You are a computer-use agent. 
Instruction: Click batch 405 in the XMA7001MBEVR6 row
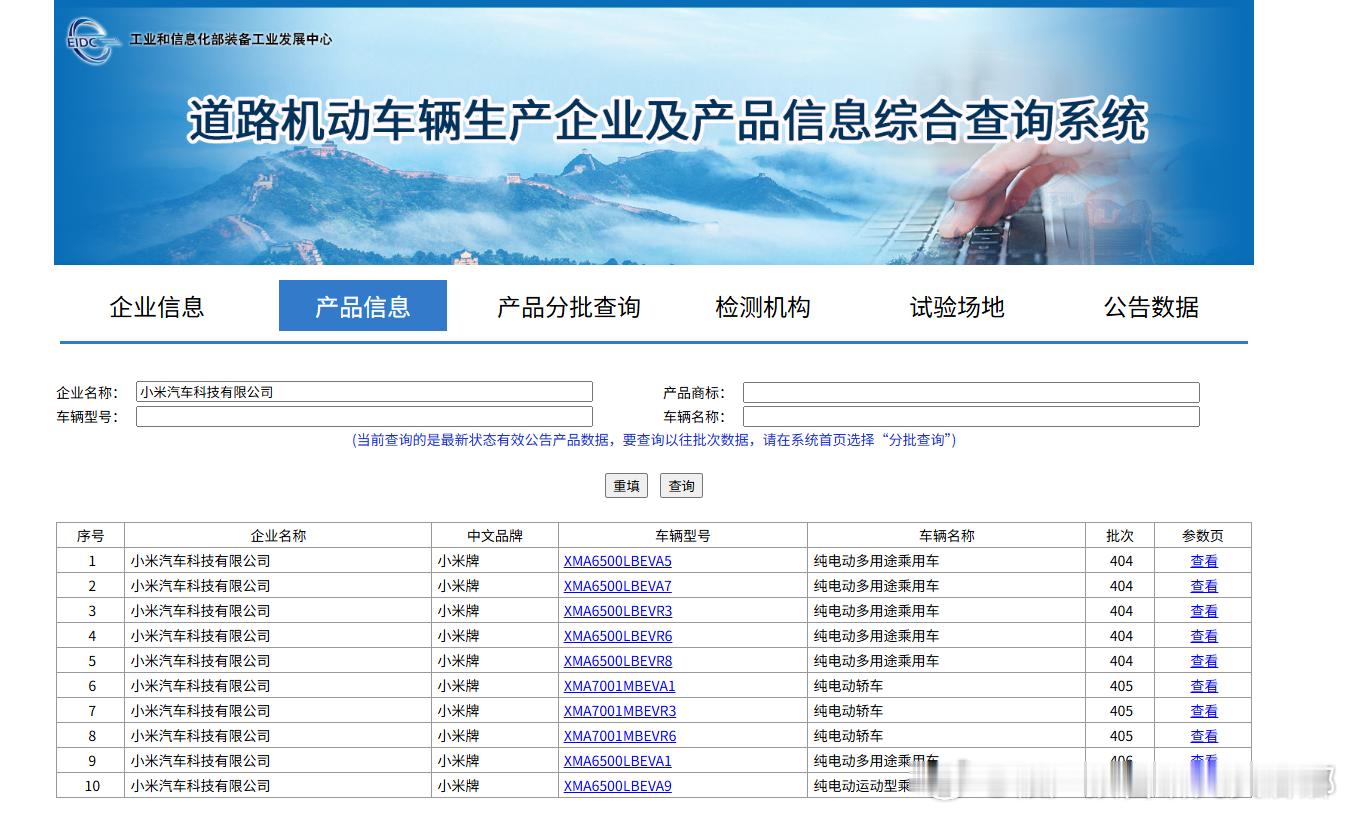tap(1121, 736)
